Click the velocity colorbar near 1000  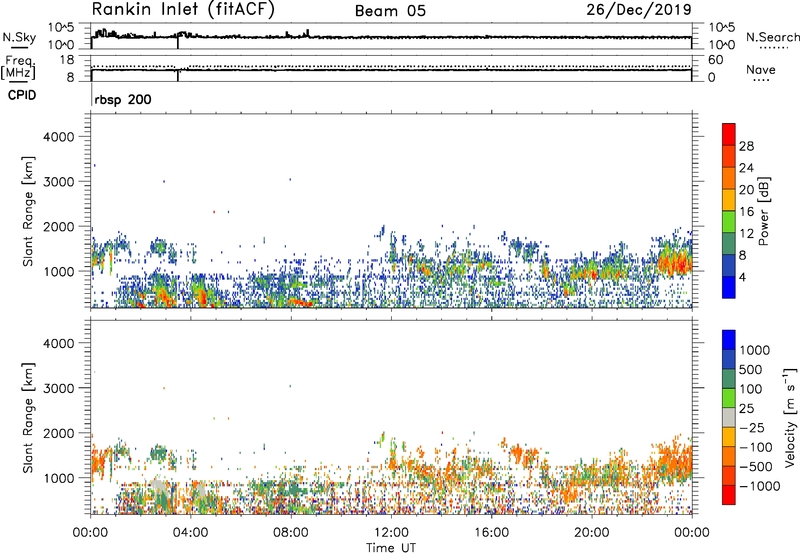(729, 350)
